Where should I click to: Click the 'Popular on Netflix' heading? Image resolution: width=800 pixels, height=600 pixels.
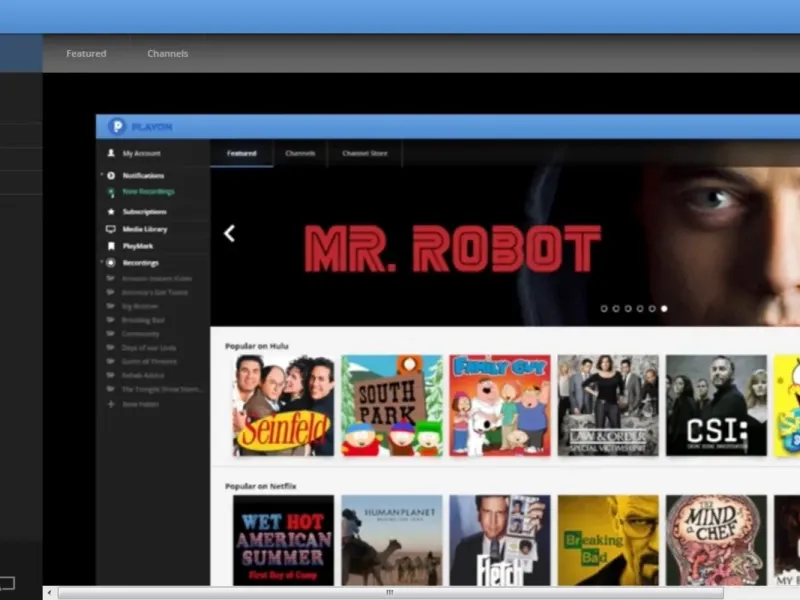click(261, 486)
